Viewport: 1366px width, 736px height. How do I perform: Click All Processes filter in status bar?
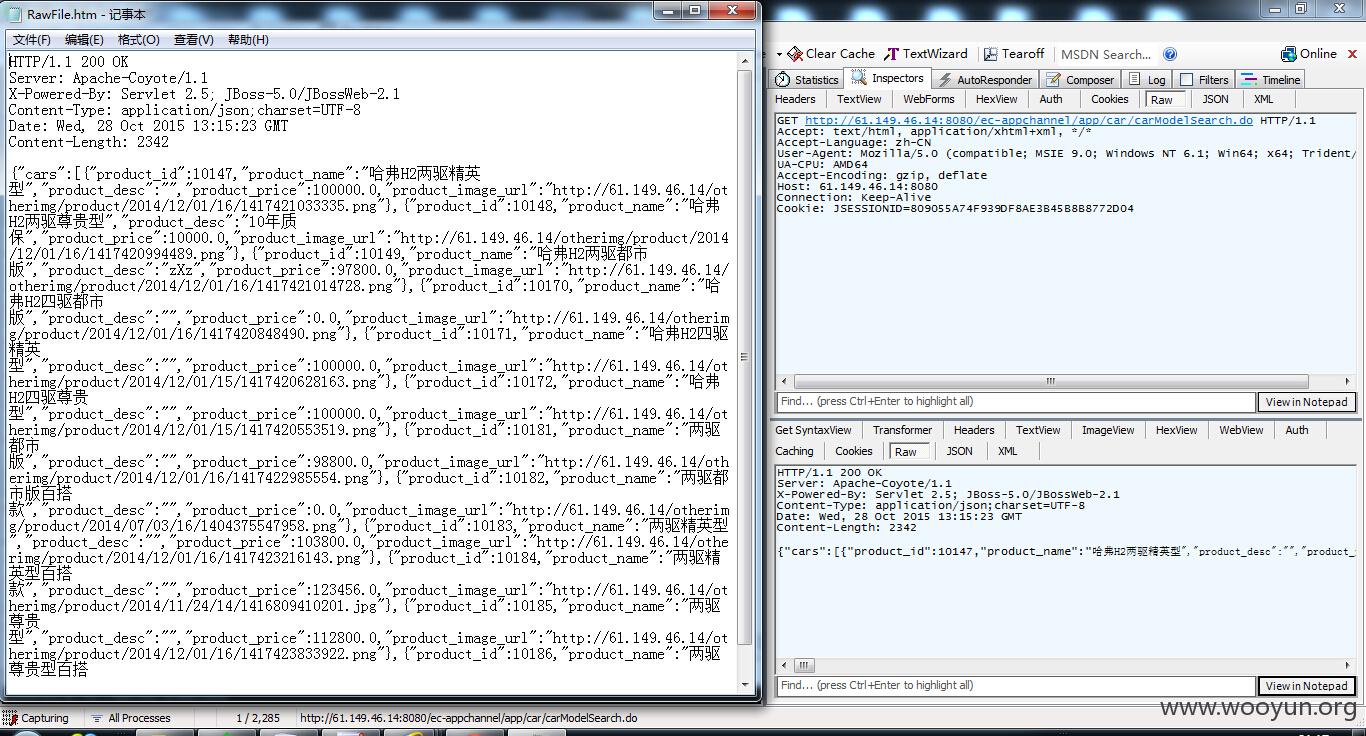[131, 718]
